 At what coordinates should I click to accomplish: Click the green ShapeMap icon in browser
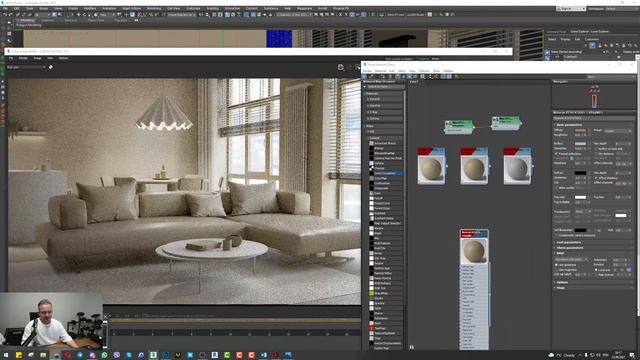tap(371, 293)
